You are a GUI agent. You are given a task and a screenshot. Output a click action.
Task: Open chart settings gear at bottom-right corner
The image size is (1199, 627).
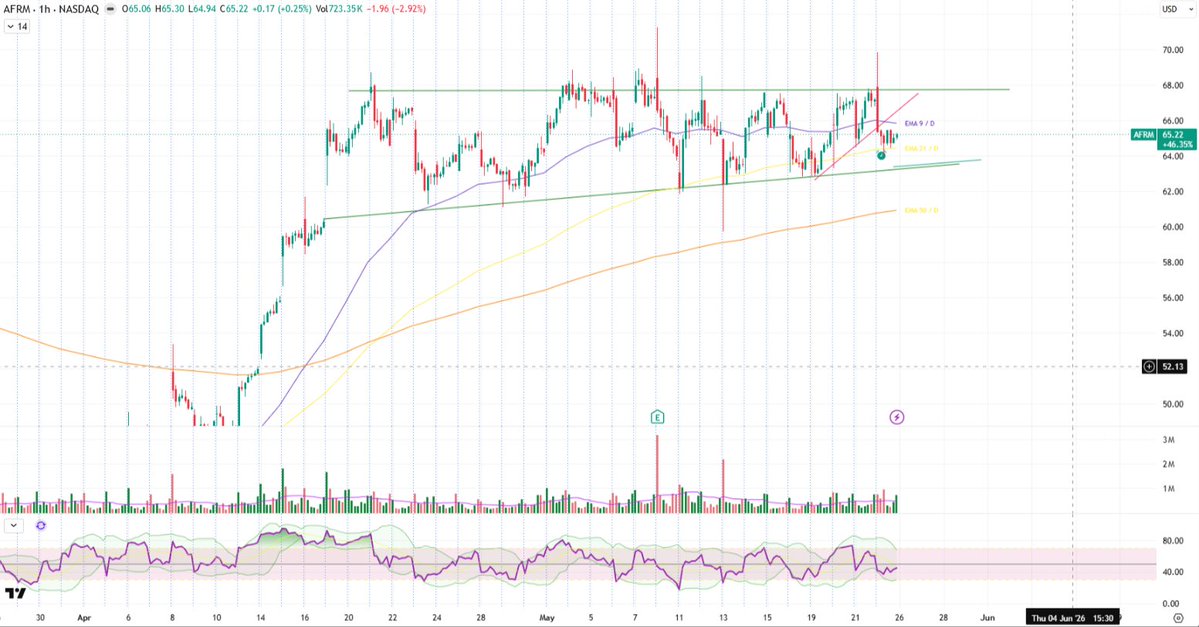pos(1178,618)
